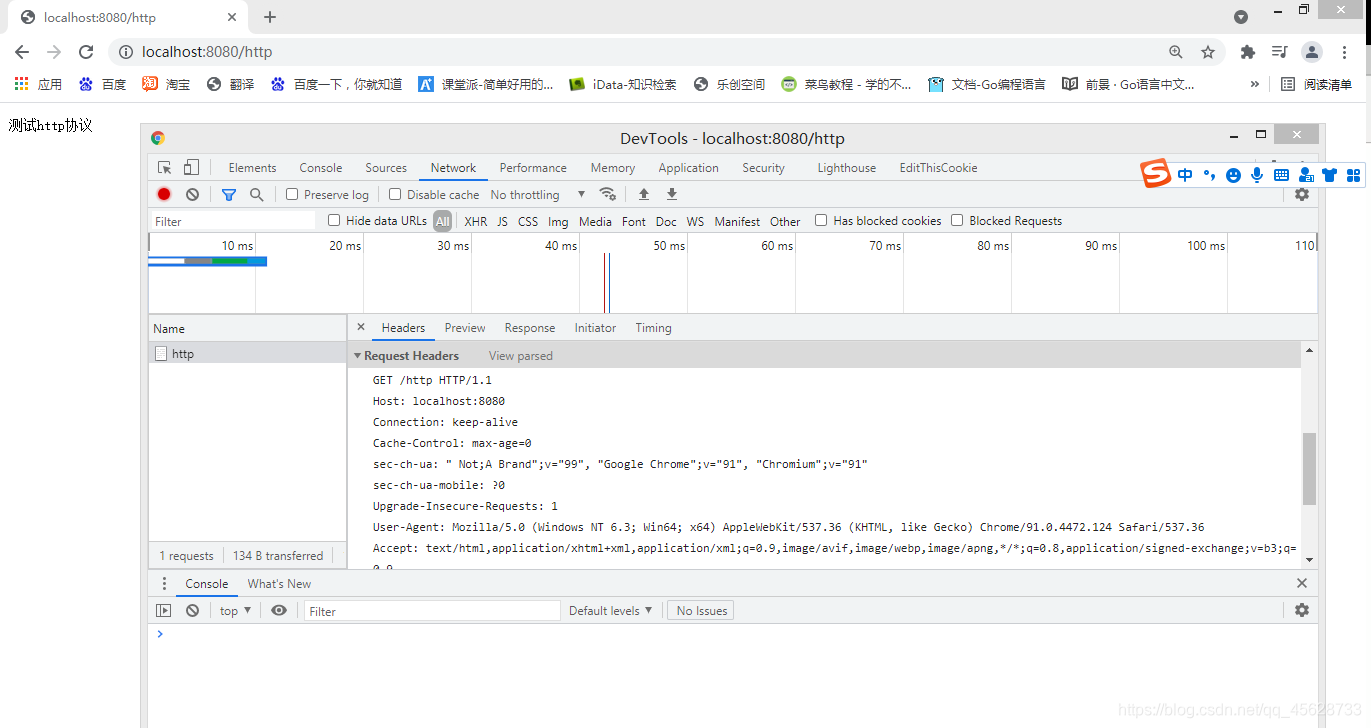1371x728 pixels.
Task: Check Blocked Requests
Action: click(x=957, y=220)
